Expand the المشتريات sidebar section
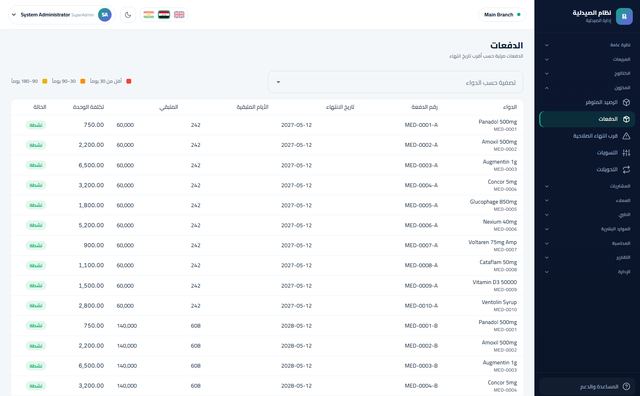Viewport: 640px width, 396px height. (x=587, y=186)
